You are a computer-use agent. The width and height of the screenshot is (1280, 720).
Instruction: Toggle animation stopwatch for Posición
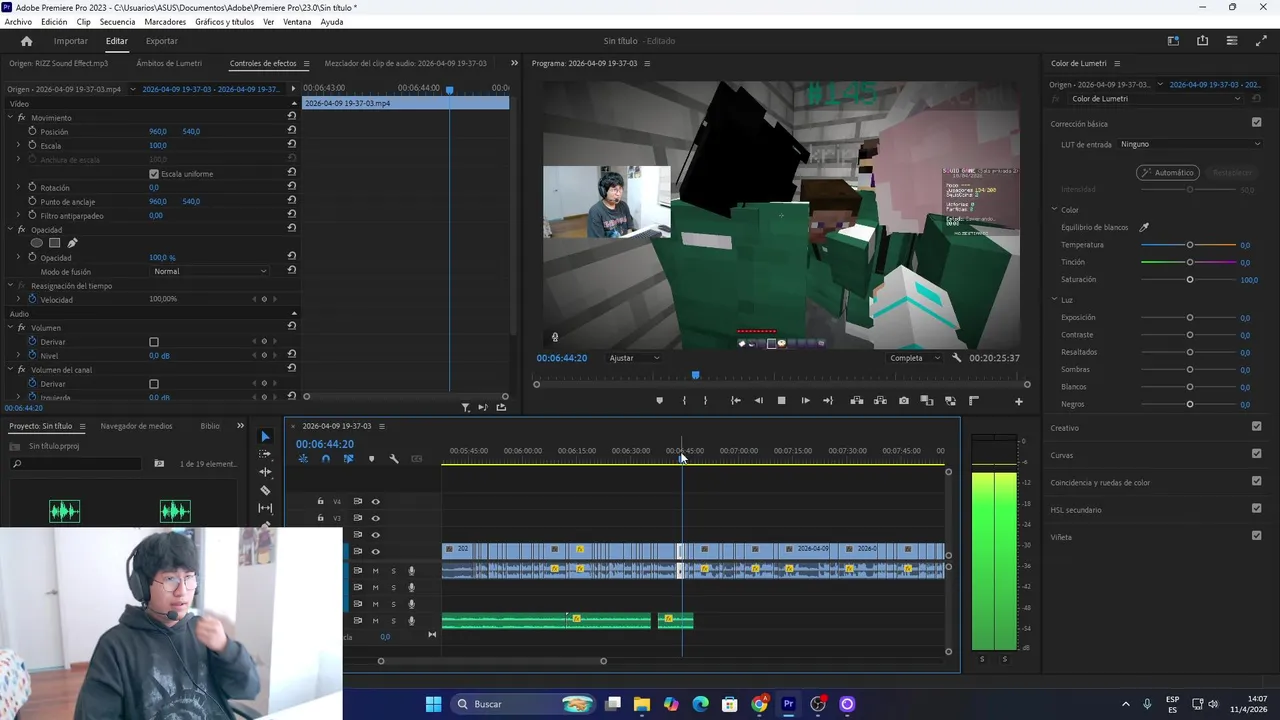click(x=32, y=131)
